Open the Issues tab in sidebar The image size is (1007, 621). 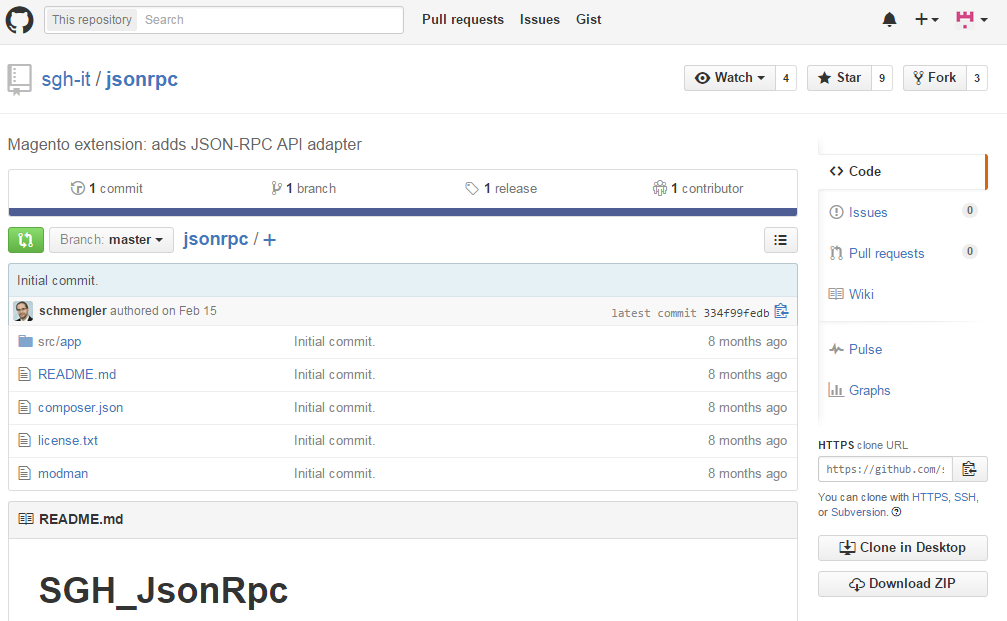click(867, 212)
